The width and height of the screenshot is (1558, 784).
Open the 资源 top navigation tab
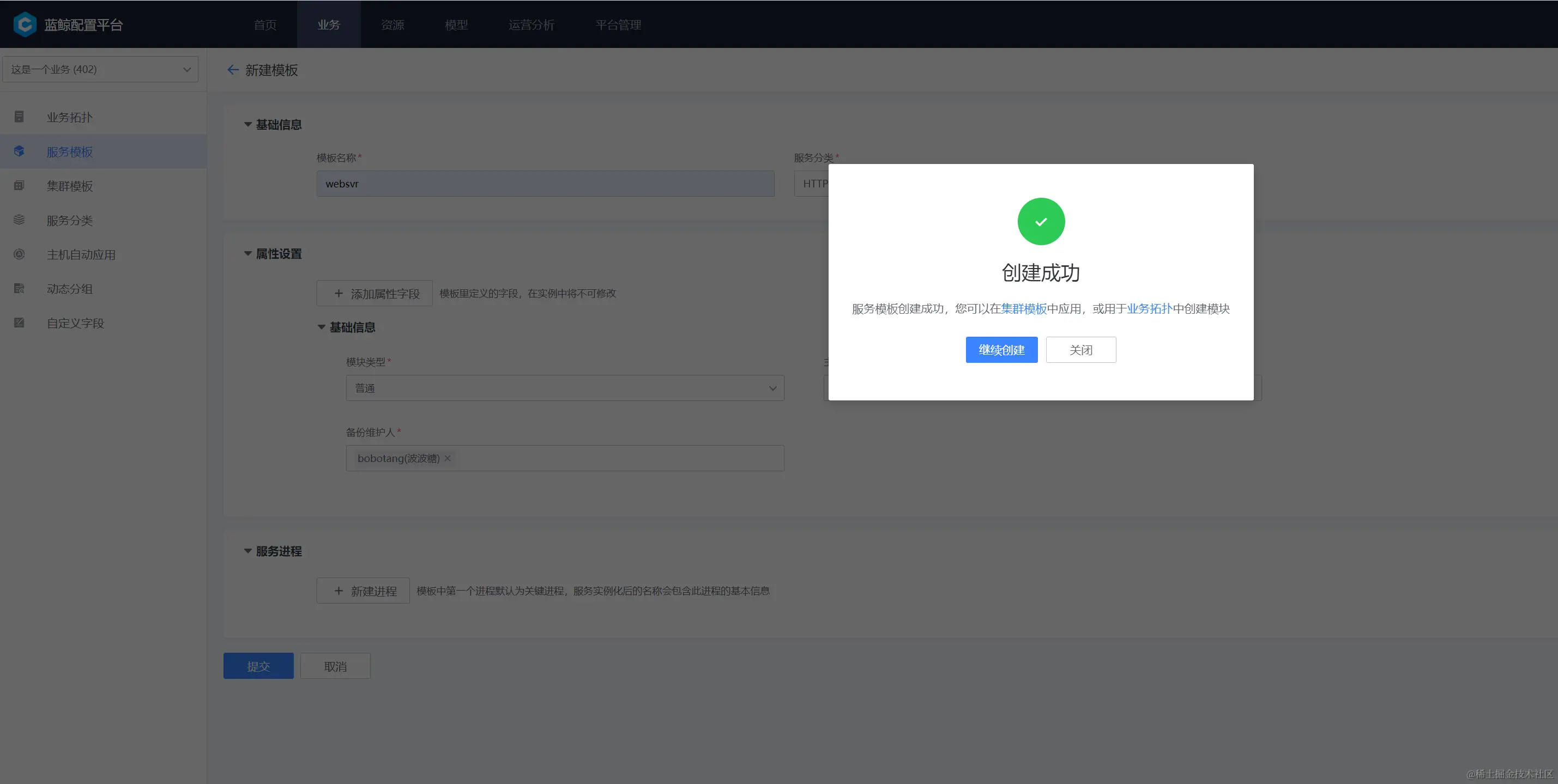coord(392,25)
